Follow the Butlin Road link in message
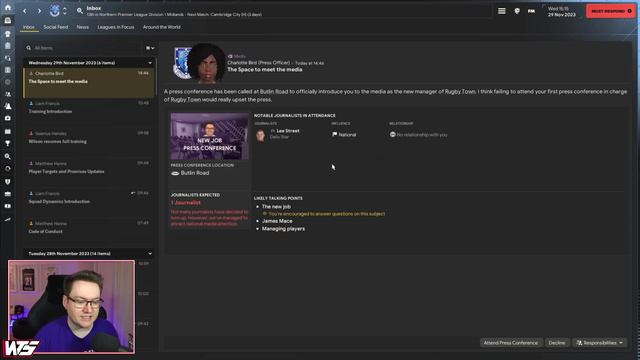The width and height of the screenshot is (640, 360). pyautogui.click(x=274, y=91)
